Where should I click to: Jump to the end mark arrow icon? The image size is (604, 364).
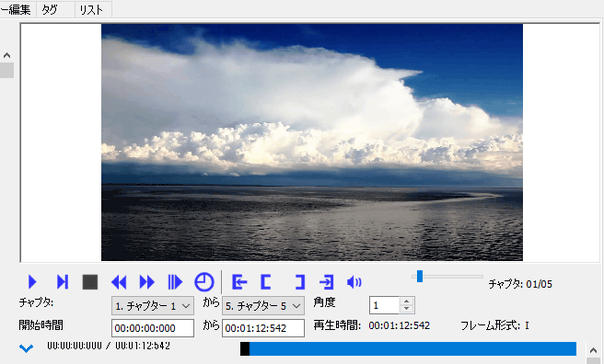pos(327,282)
